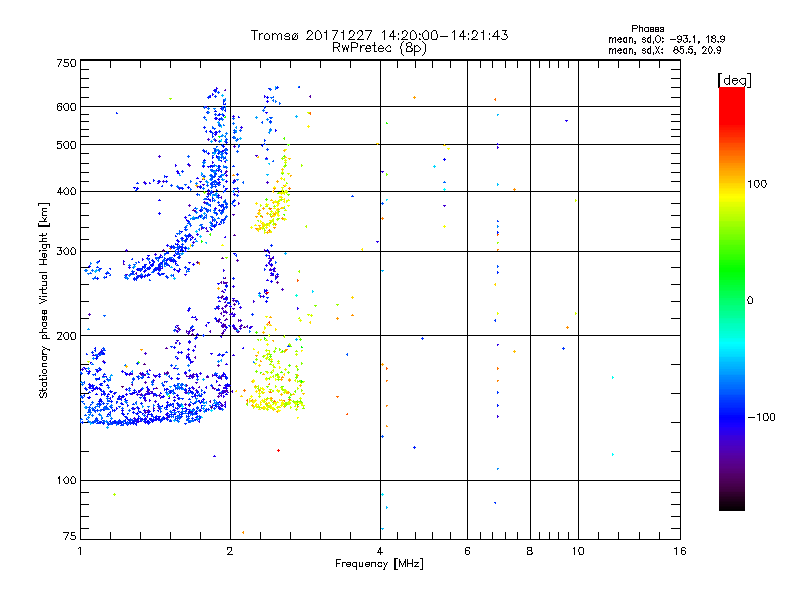Click the y-axis tick label '75'
Viewport: 800px width, 600px height.
tap(70, 536)
